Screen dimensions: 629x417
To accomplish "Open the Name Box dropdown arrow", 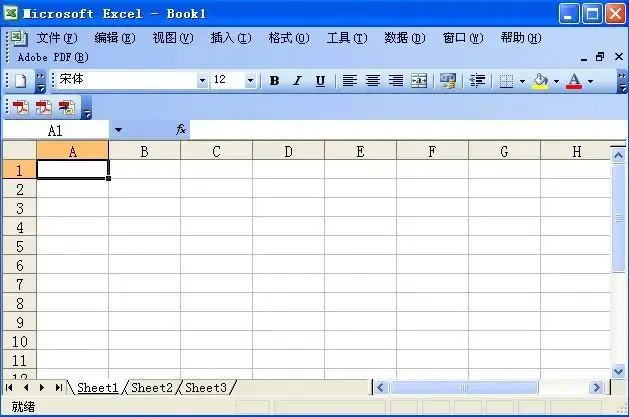I will [x=118, y=130].
